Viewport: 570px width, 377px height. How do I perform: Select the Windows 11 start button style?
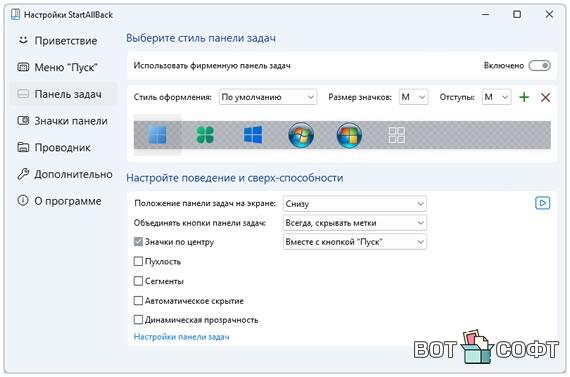pos(157,135)
